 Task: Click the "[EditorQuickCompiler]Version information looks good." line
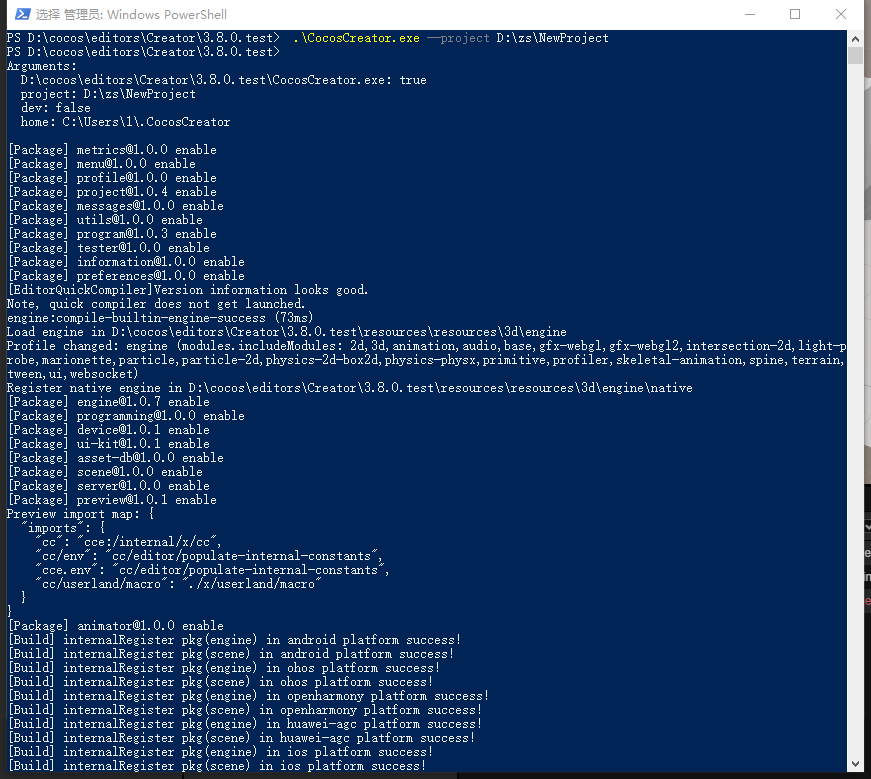(x=188, y=290)
